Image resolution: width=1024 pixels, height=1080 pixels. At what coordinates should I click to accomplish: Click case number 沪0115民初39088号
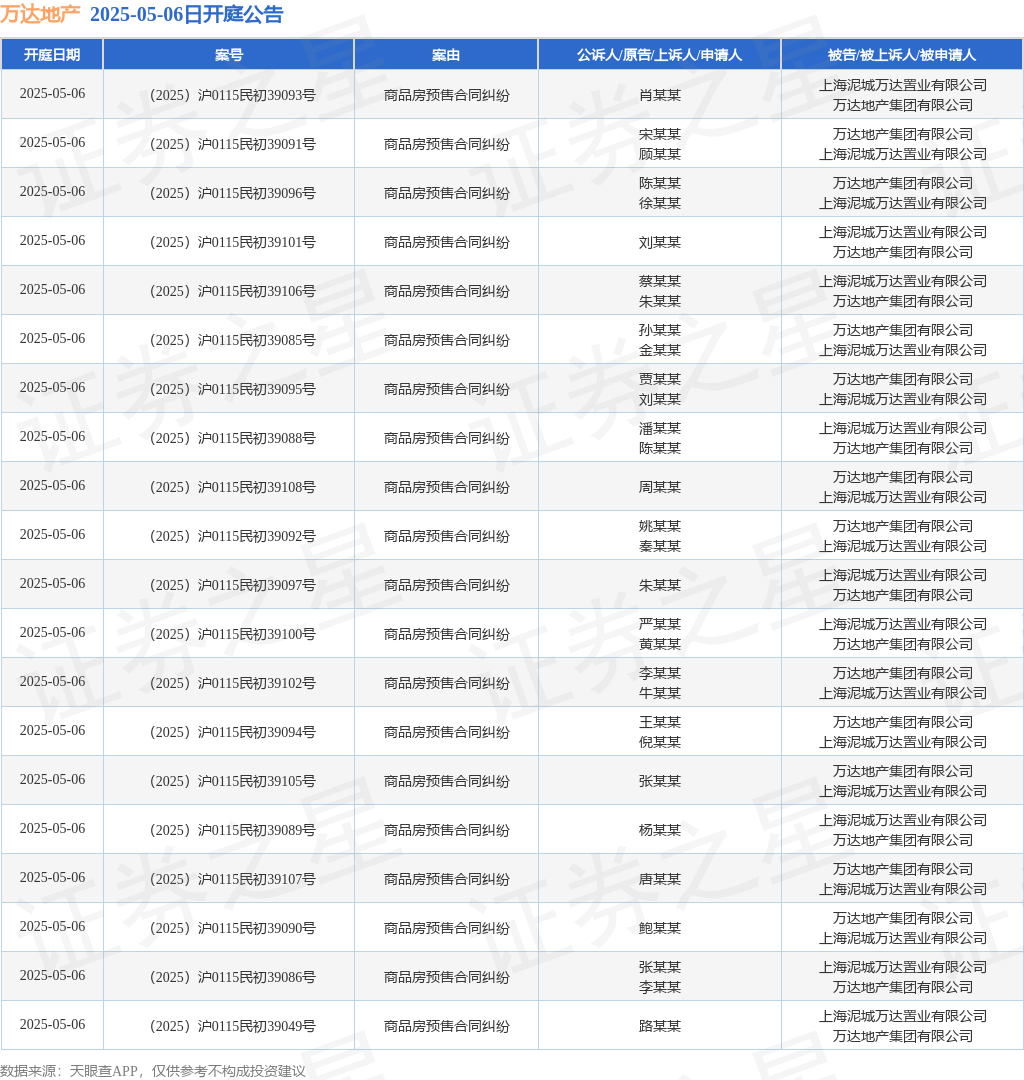233,437
